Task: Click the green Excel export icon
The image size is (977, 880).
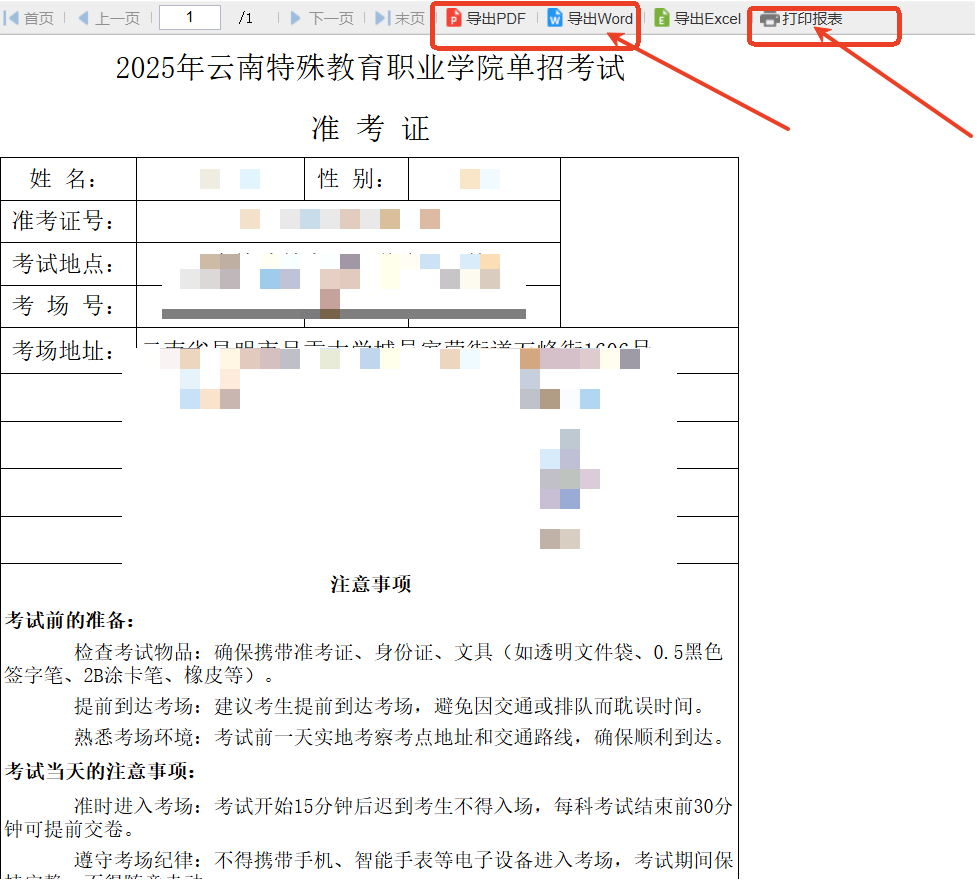Action: pyautogui.click(x=662, y=18)
